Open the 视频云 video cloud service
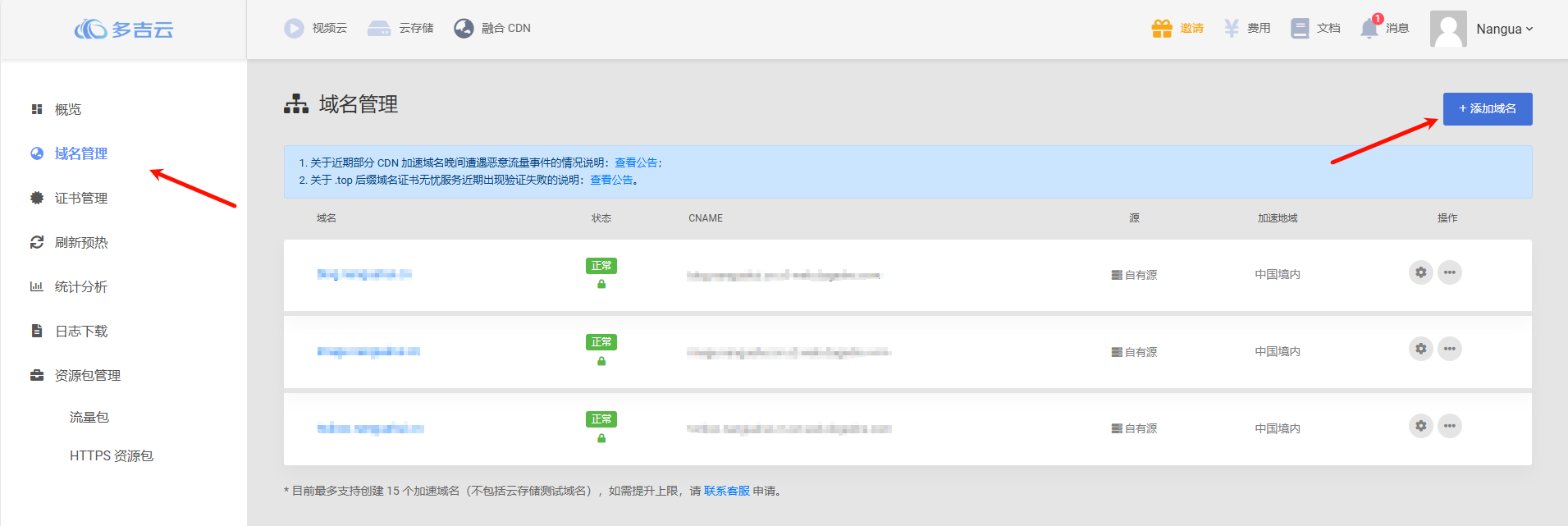The height and width of the screenshot is (526, 1568). tap(316, 28)
